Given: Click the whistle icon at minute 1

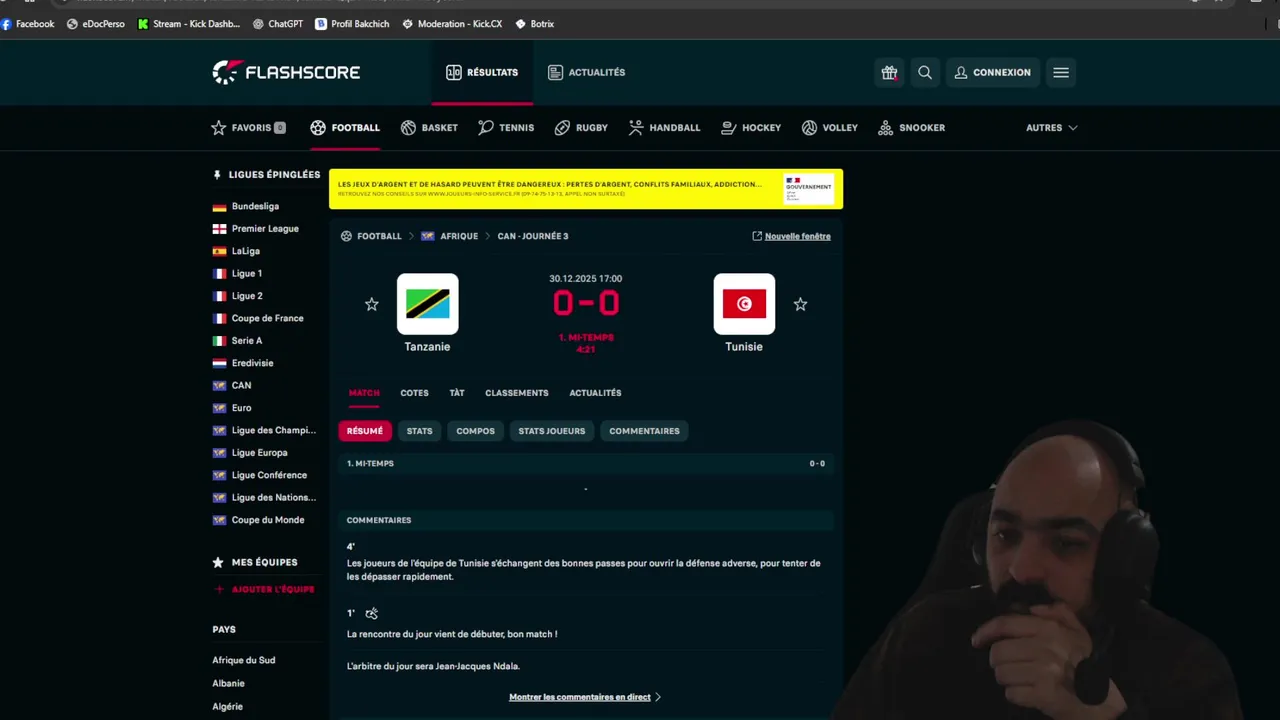Looking at the screenshot, I should tap(371, 613).
